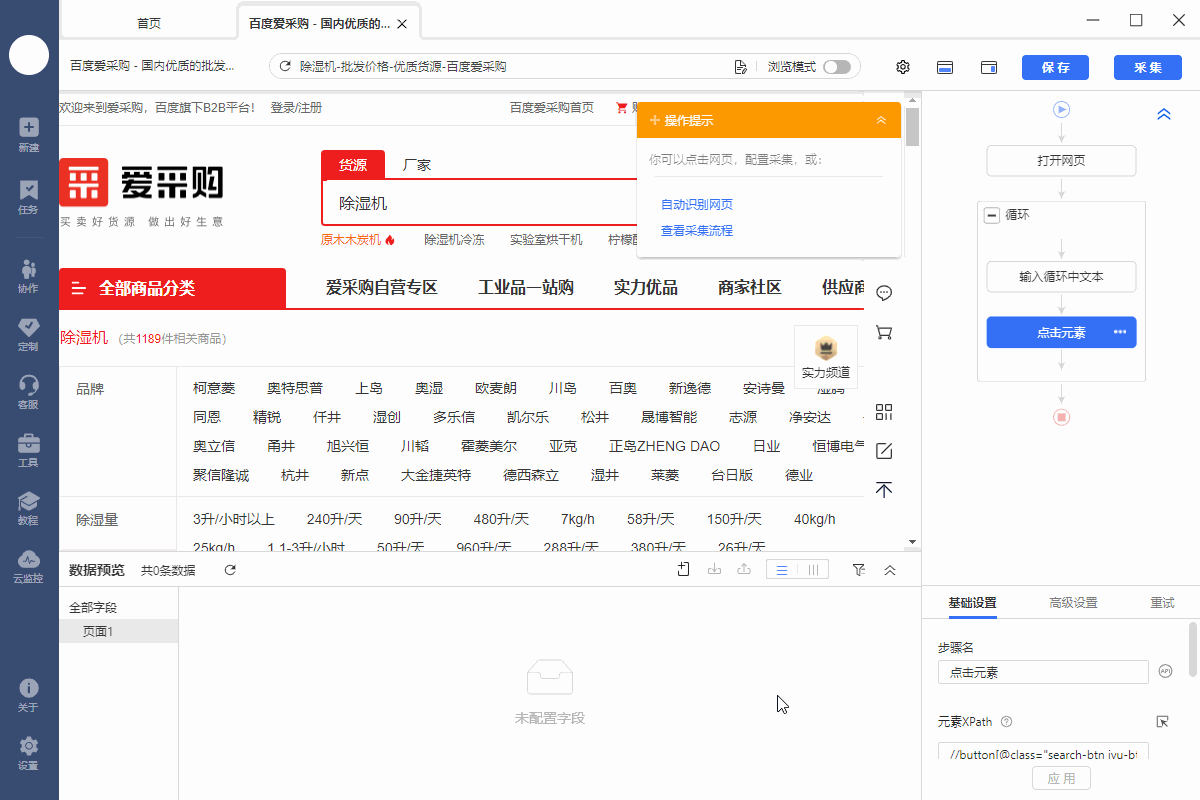Click the back-to-top arrow icon on page
The width and height of the screenshot is (1200, 800).
coord(884,490)
